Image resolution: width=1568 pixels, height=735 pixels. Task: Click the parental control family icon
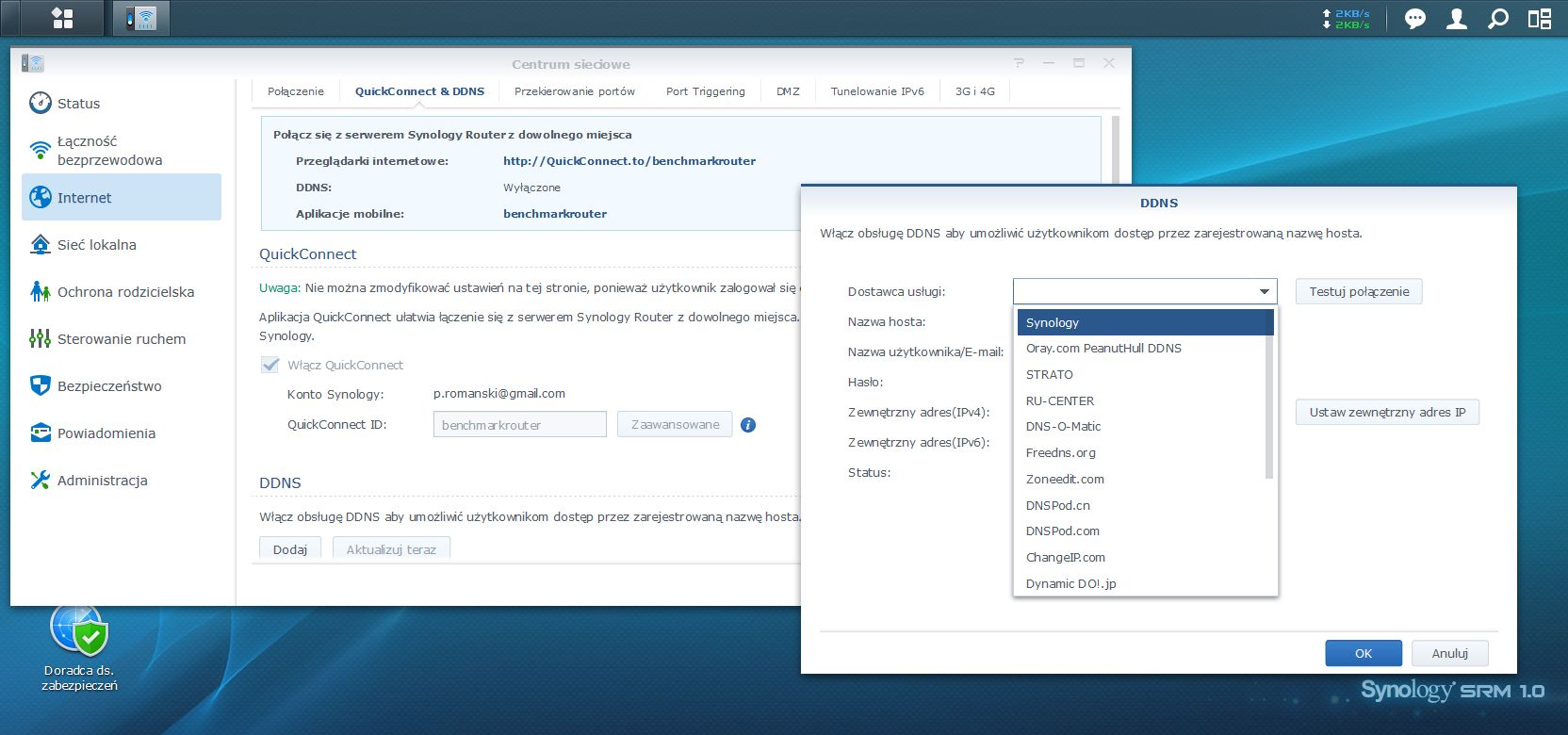(41, 291)
